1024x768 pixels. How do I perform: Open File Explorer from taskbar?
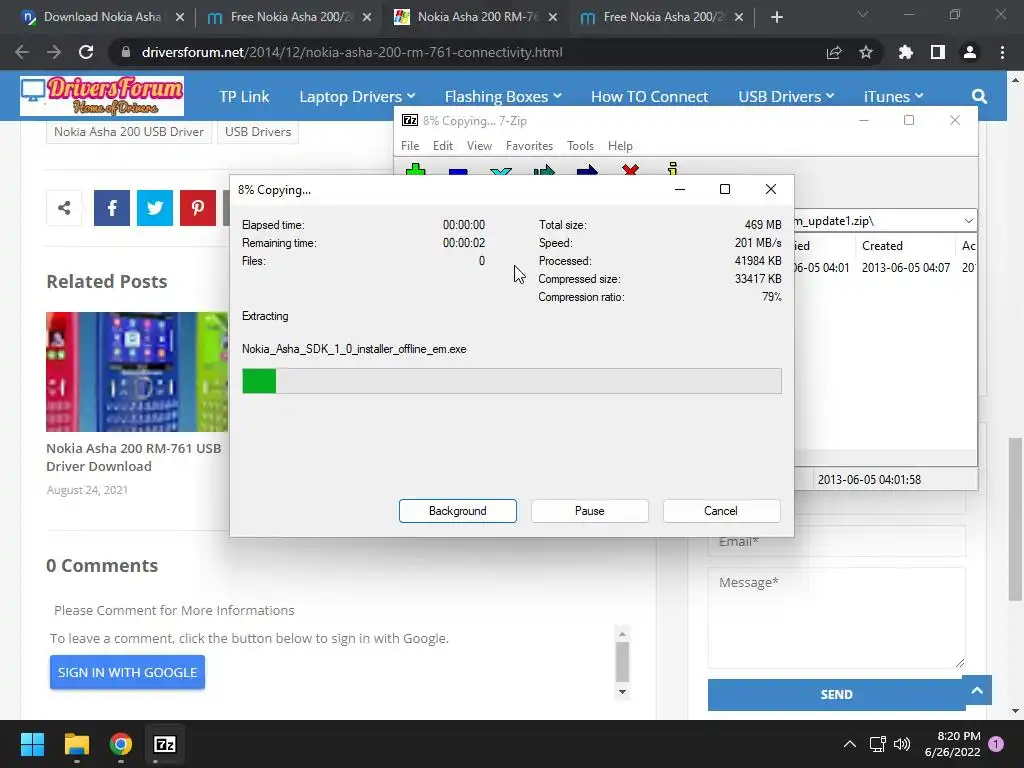[76, 744]
